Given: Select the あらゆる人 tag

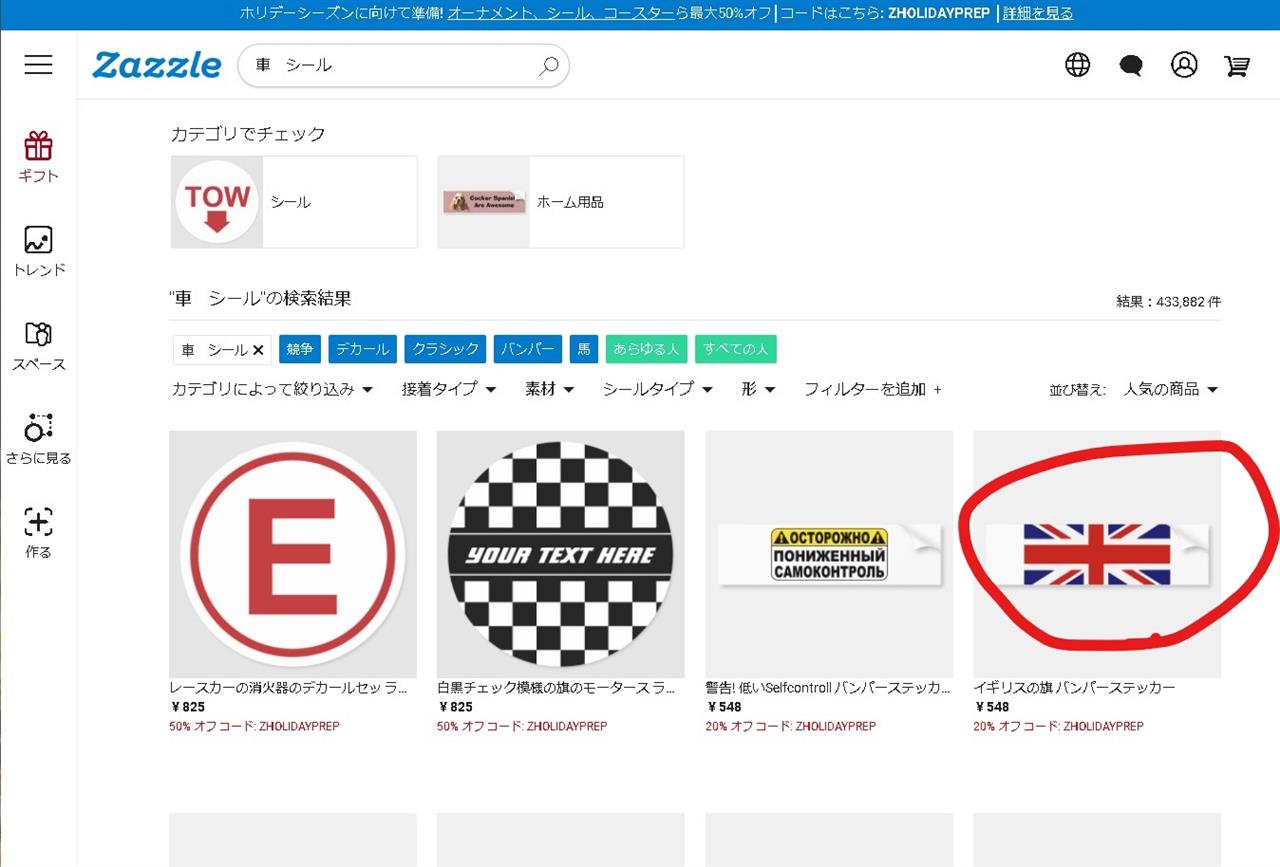Looking at the screenshot, I should [x=646, y=349].
